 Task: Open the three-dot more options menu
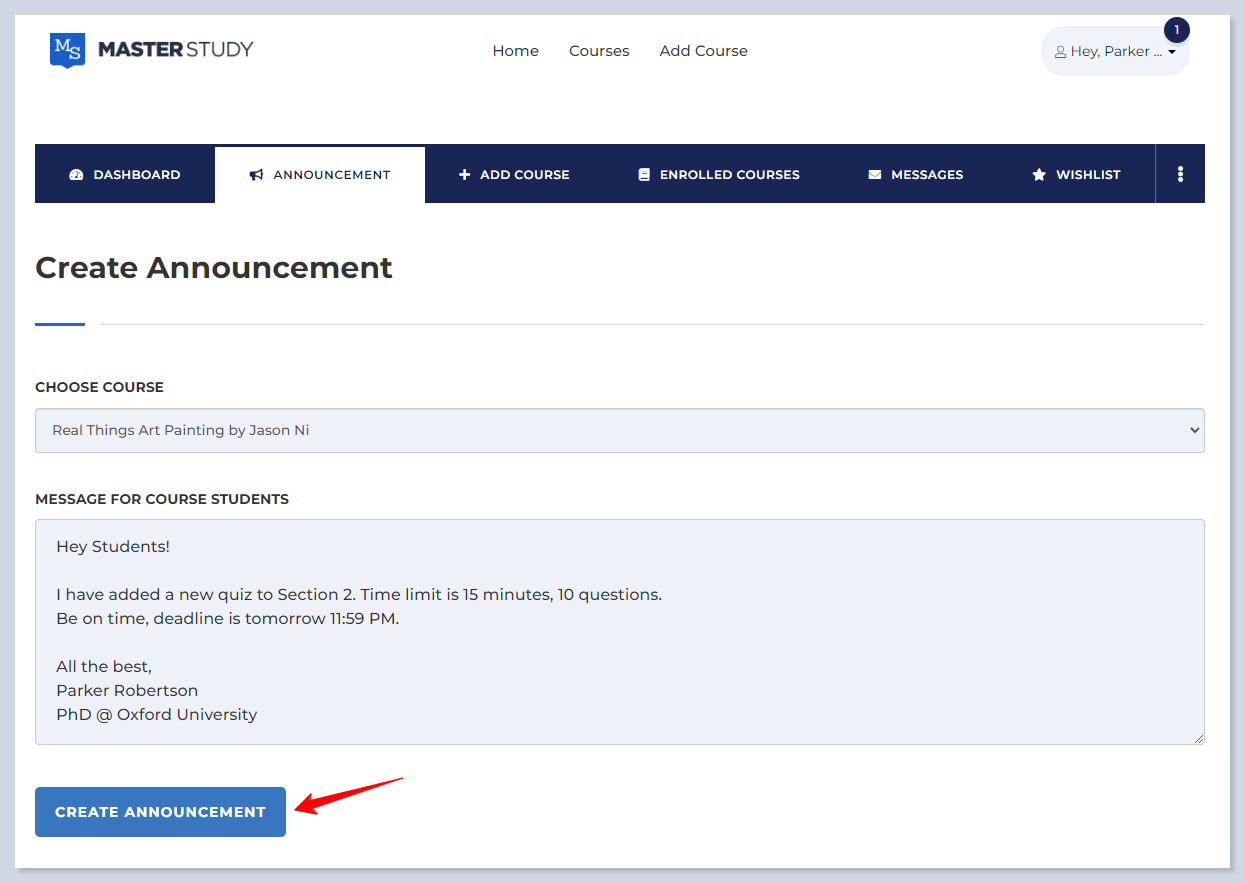1180,174
